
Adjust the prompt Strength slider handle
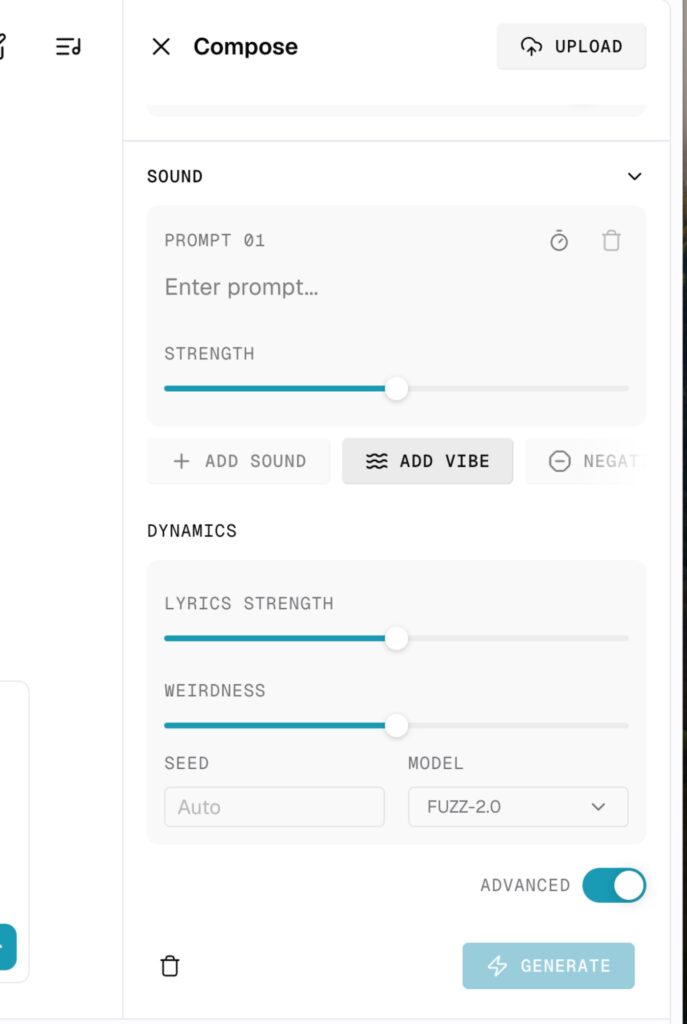click(x=397, y=388)
